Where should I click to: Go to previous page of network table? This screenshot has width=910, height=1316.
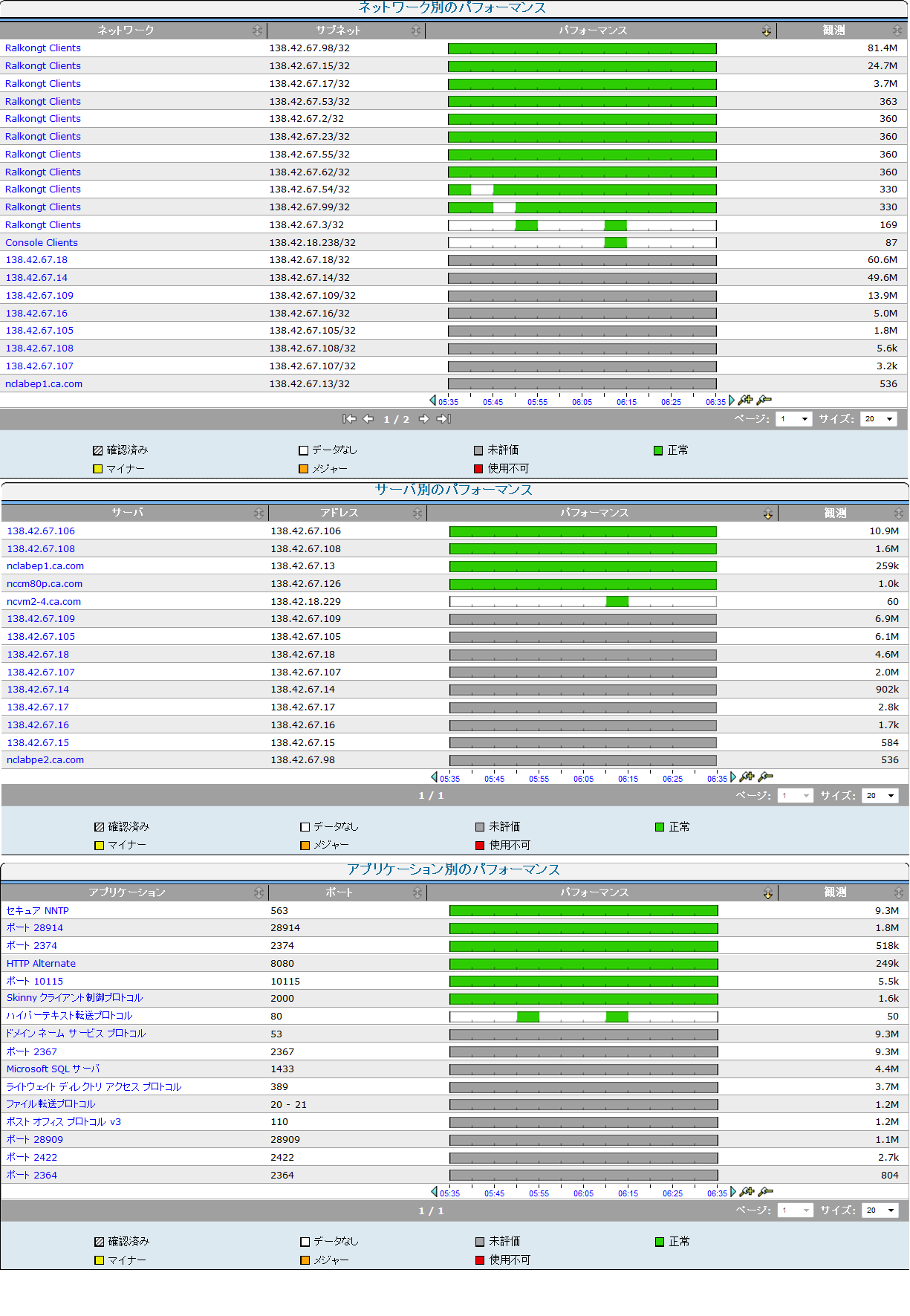(368, 419)
